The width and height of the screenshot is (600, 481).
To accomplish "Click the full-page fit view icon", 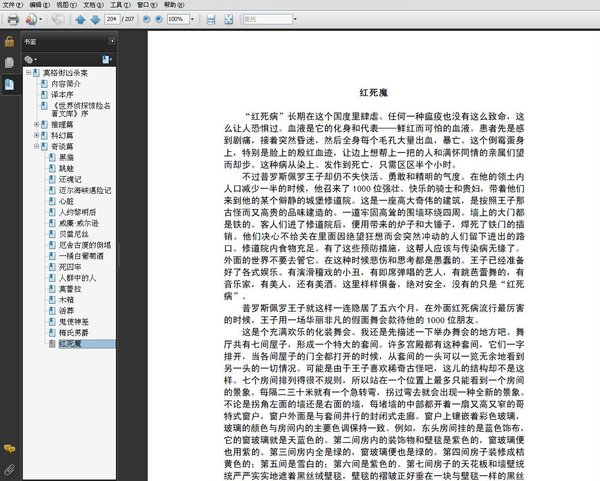I will [228, 19].
